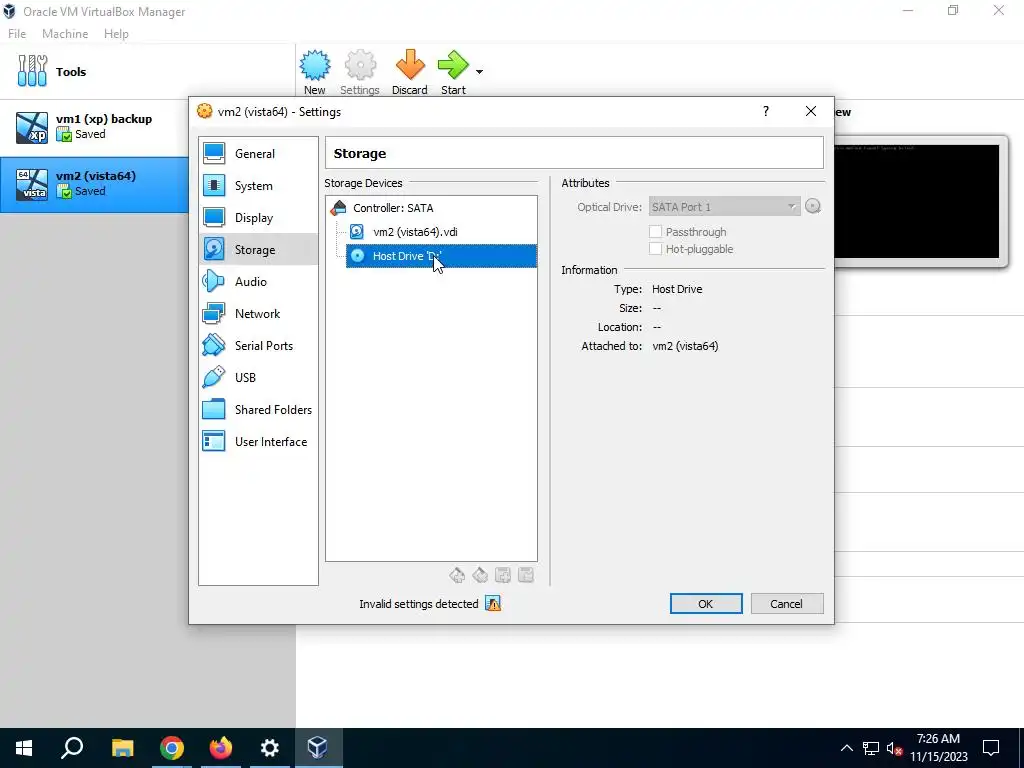The width and height of the screenshot is (1024, 768).
Task: Open the Start button dropdown arrow
Action: (479, 72)
